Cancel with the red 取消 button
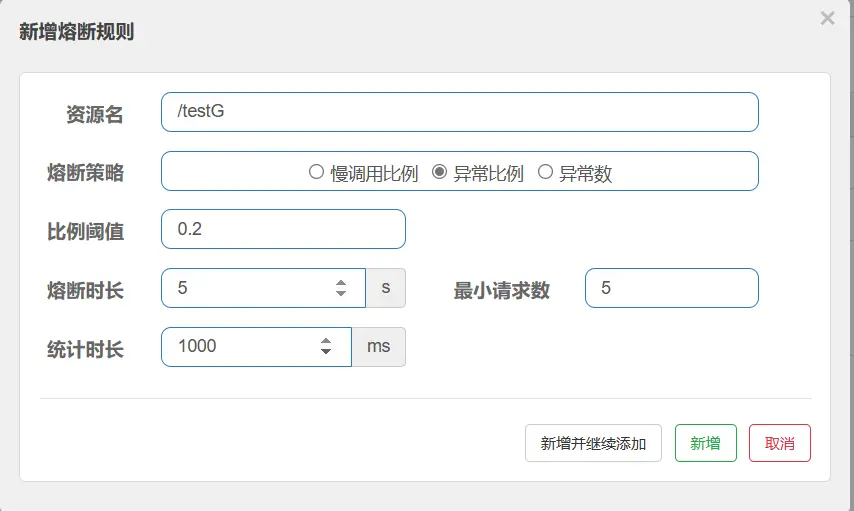This screenshot has width=854, height=511. [x=779, y=443]
